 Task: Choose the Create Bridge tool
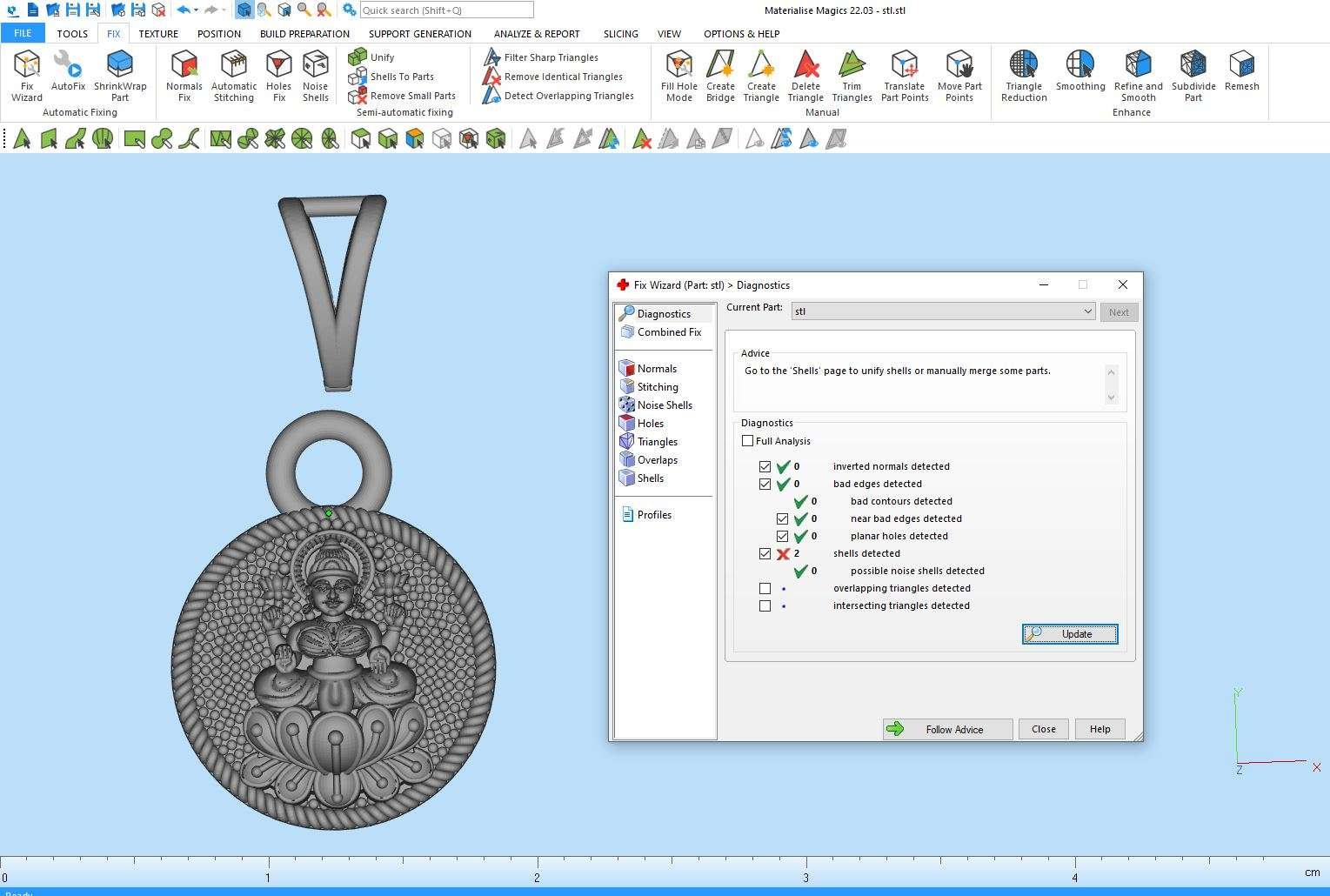pyautogui.click(x=720, y=76)
